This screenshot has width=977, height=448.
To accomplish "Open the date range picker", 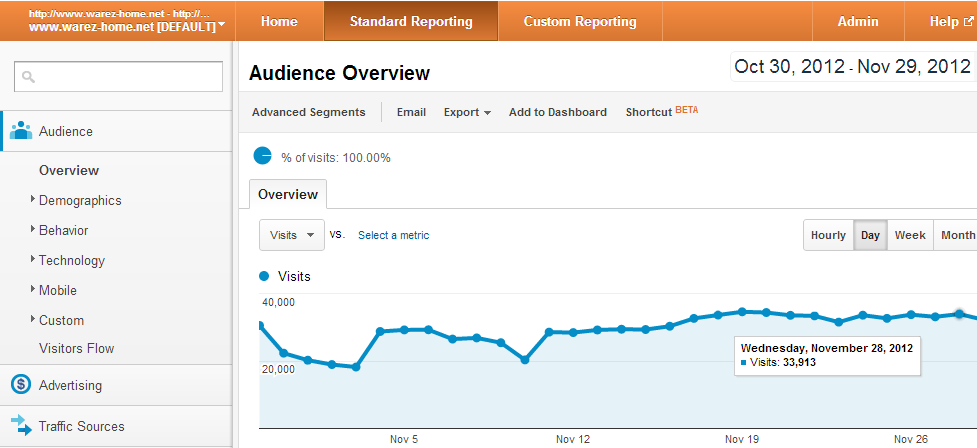I will click(x=852, y=67).
